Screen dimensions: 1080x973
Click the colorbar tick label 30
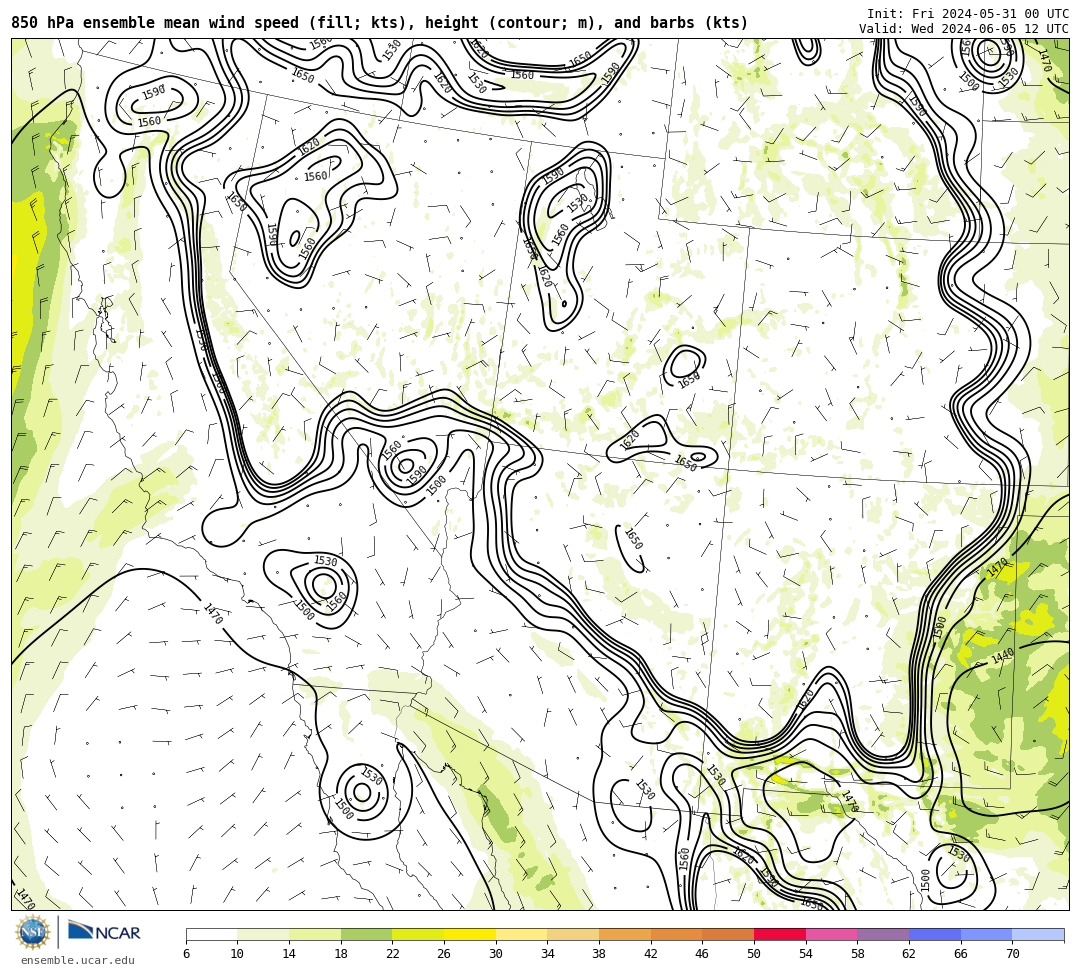(x=496, y=954)
